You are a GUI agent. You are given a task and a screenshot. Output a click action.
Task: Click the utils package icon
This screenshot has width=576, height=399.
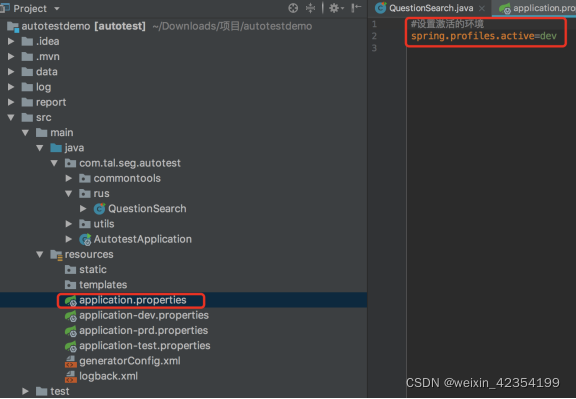[85, 224]
